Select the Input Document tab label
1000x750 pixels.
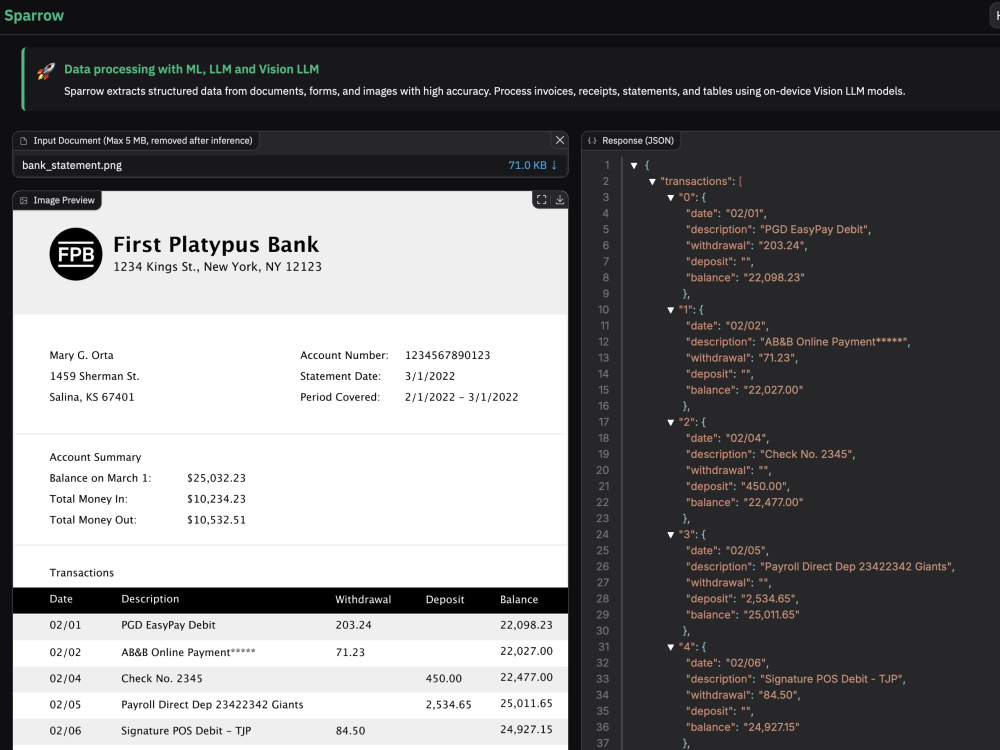click(143, 141)
